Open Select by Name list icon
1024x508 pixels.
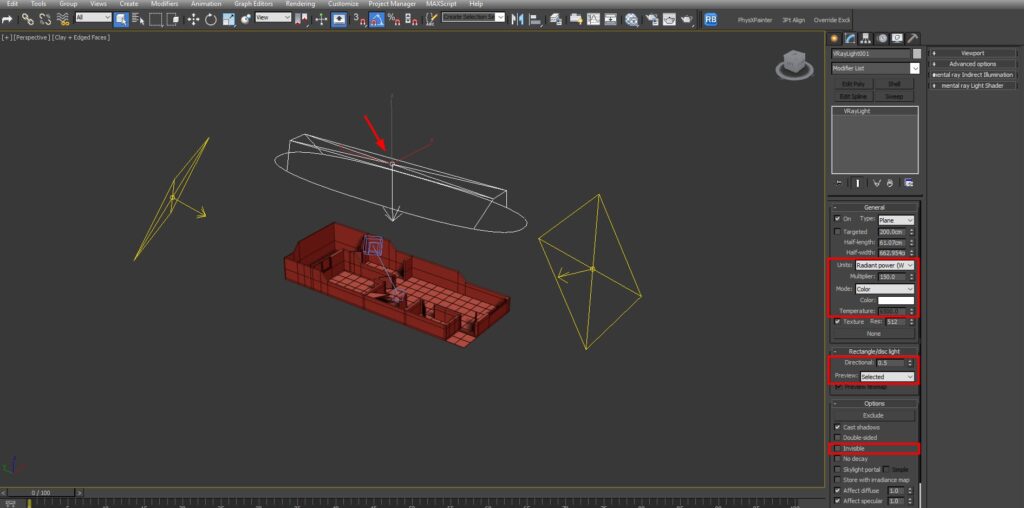pos(138,19)
